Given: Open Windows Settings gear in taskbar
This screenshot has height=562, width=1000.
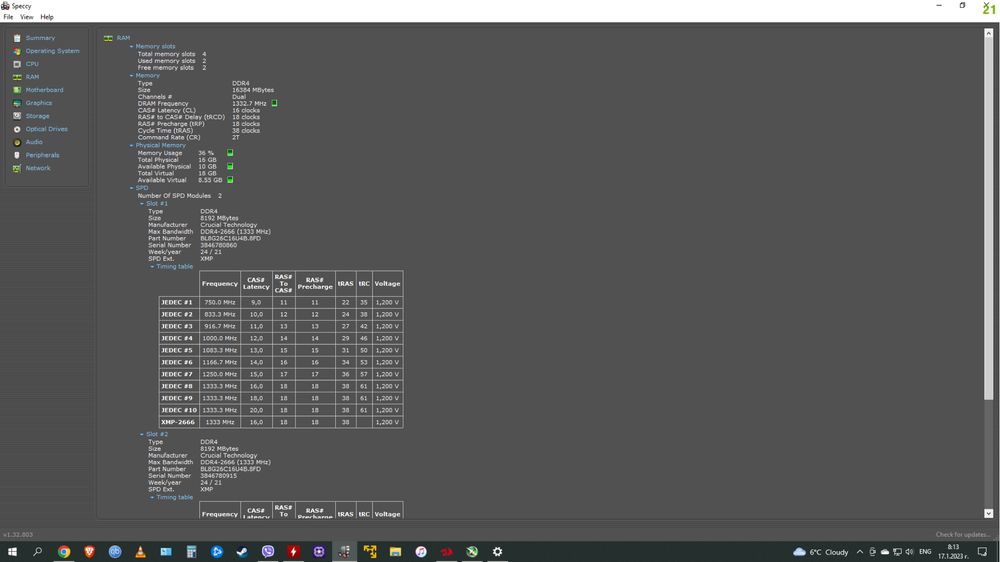Looking at the screenshot, I should pyautogui.click(x=497, y=552).
